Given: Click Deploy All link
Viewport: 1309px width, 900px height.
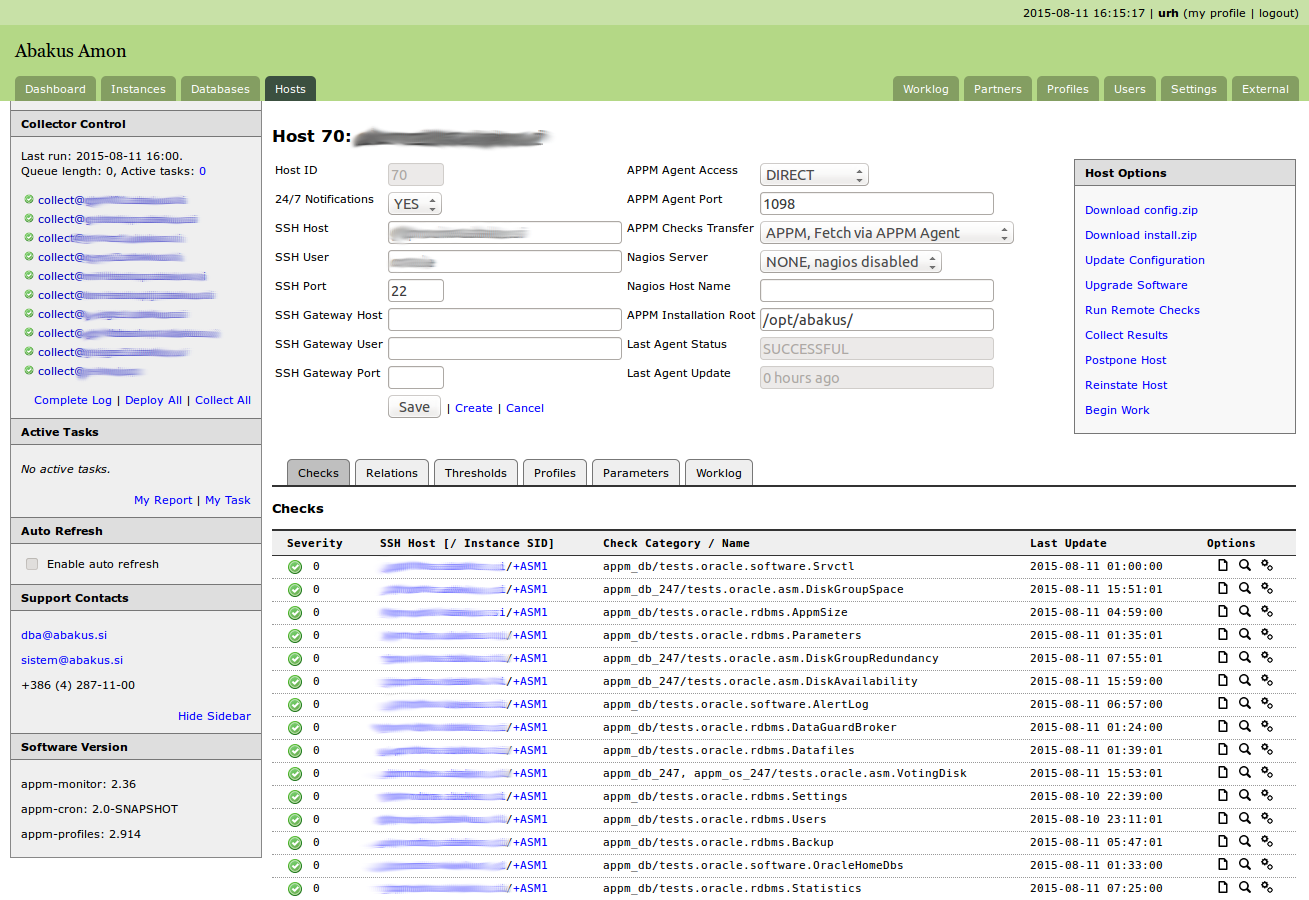Looking at the screenshot, I should point(153,400).
